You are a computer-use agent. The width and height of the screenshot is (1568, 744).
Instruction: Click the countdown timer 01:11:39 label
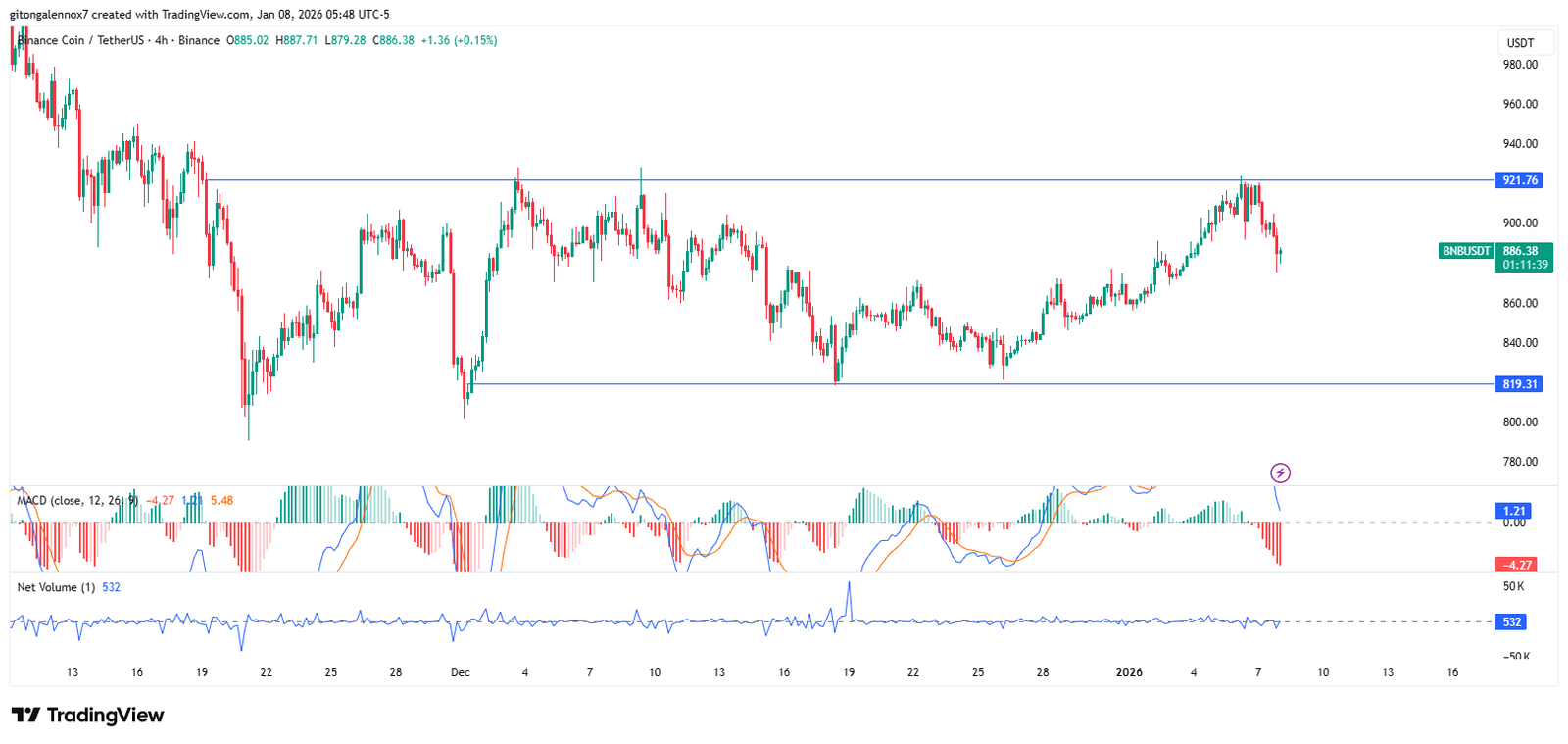pos(1525,265)
